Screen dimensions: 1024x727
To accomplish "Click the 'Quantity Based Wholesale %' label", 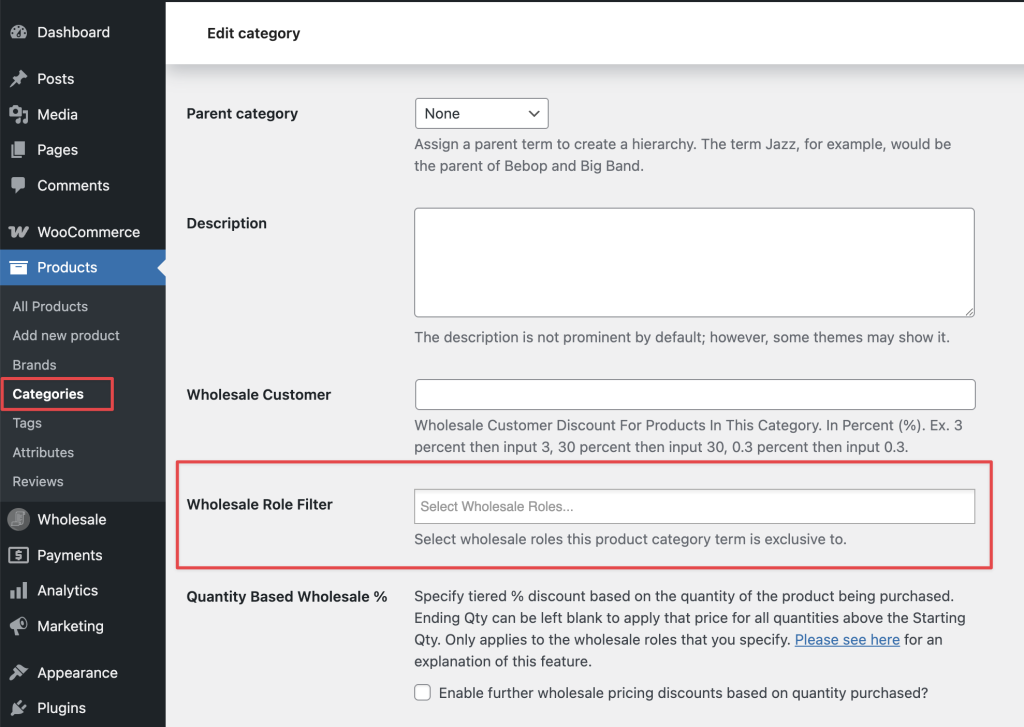I will (x=287, y=596).
